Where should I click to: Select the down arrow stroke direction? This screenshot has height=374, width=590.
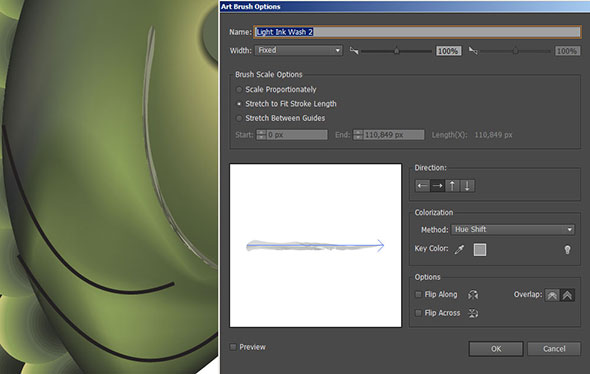click(467, 185)
